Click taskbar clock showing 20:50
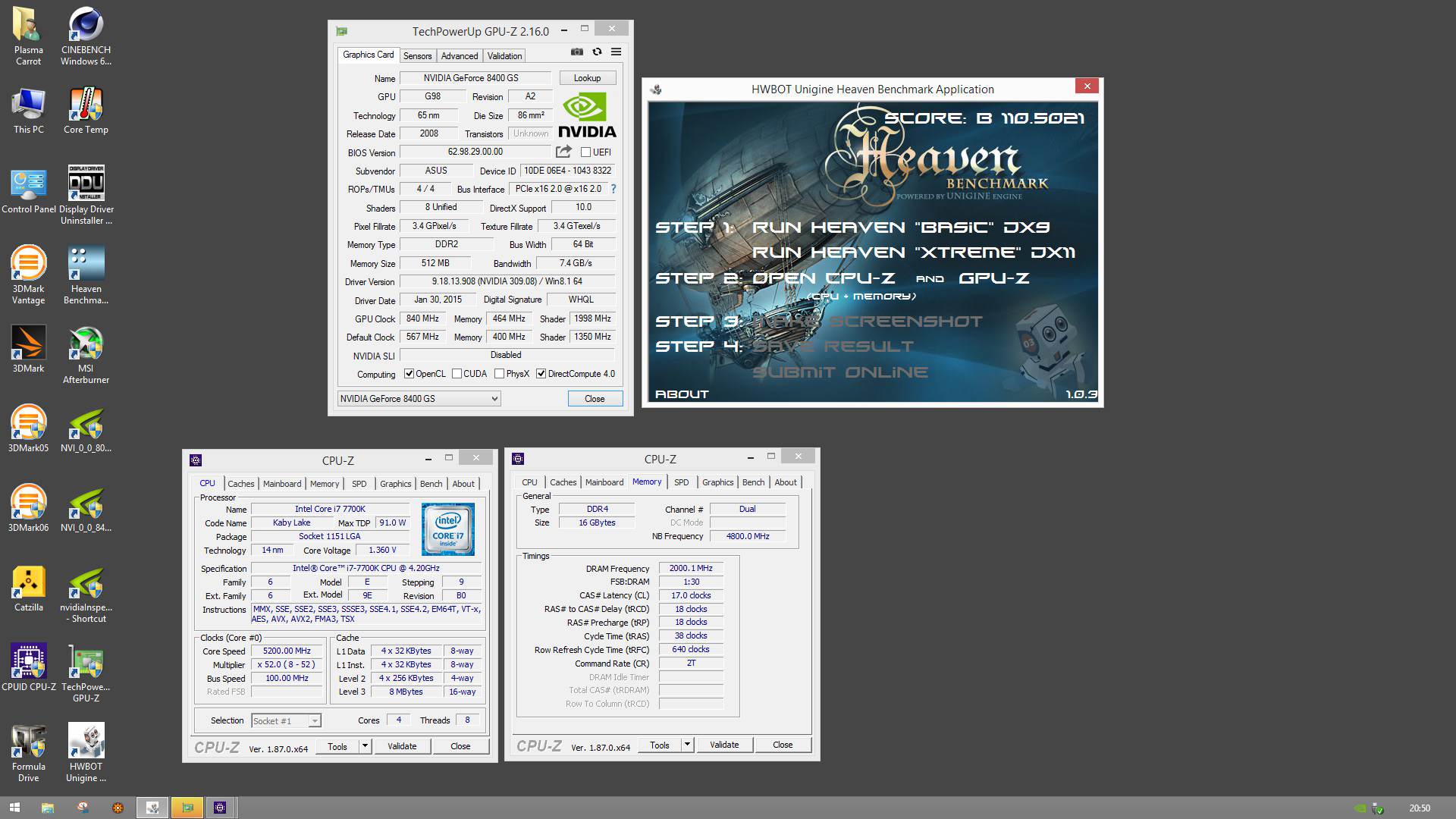Screen dimensions: 1456x819 (1420, 808)
